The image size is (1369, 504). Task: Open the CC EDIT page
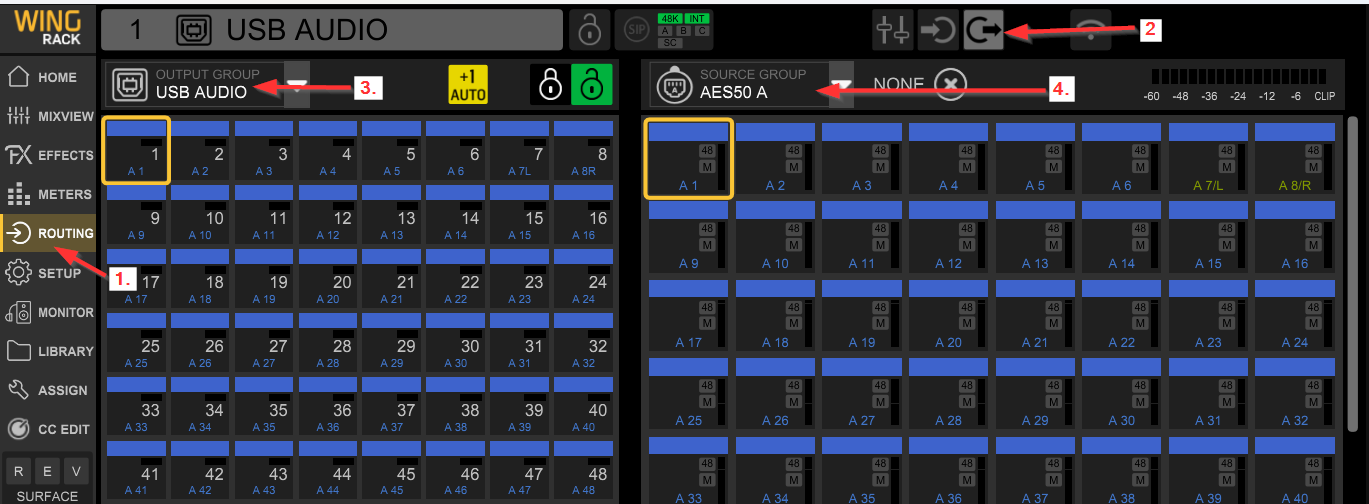(48, 429)
